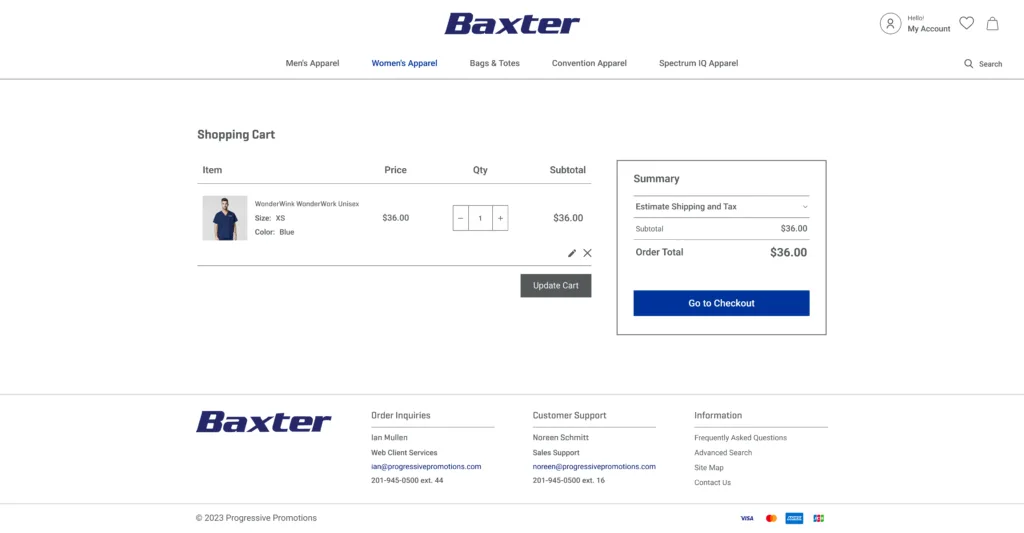The image size is (1024, 533).
Task: Click the Search label in the header
Action: click(990, 64)
